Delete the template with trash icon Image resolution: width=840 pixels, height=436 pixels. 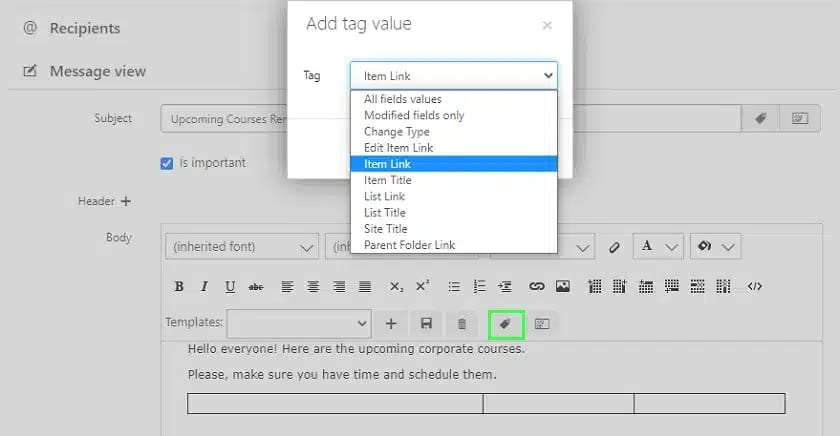[462, 324]
